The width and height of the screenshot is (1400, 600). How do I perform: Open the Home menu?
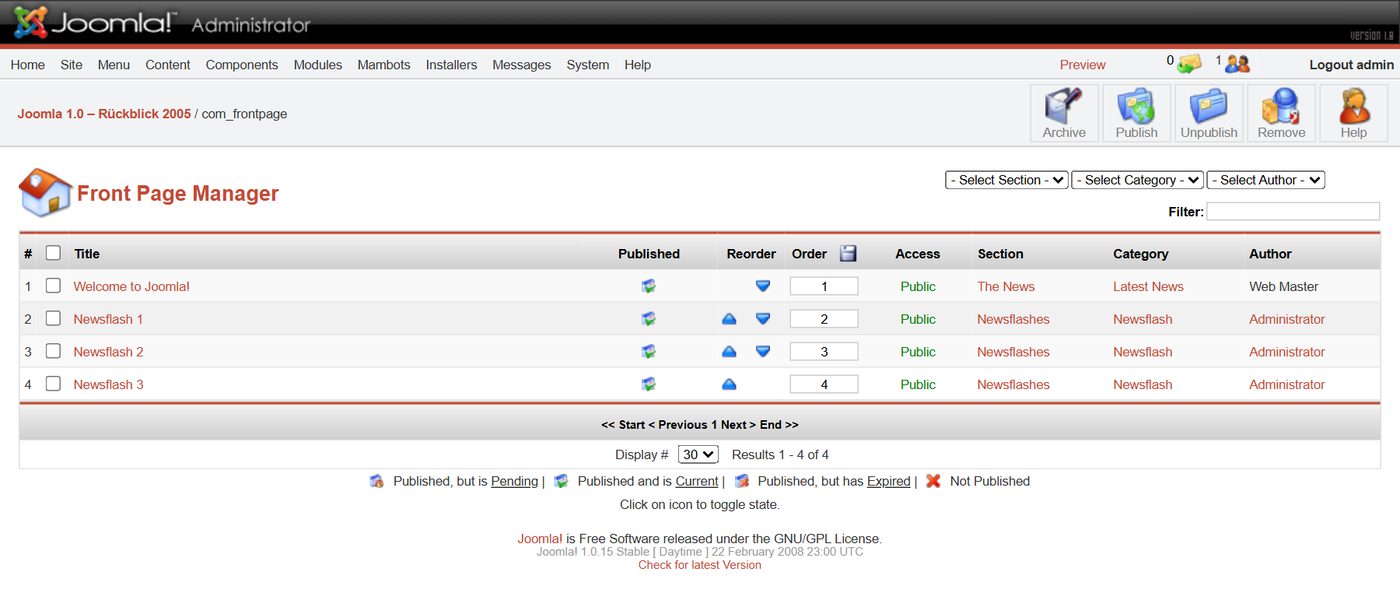pyautogui.click(x=28, y=65)
